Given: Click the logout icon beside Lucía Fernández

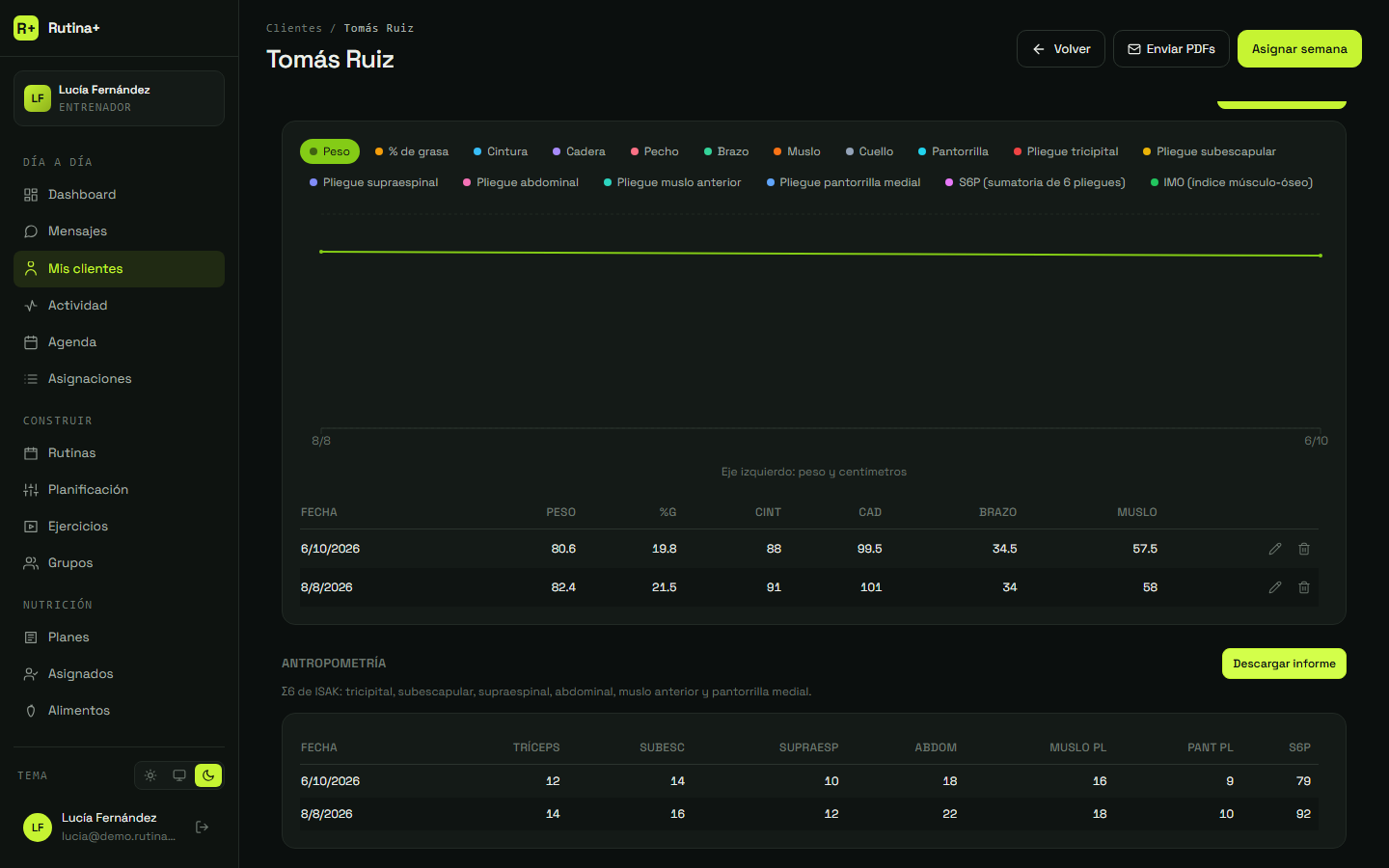Looking at the screenshot, I should (203, 827).
